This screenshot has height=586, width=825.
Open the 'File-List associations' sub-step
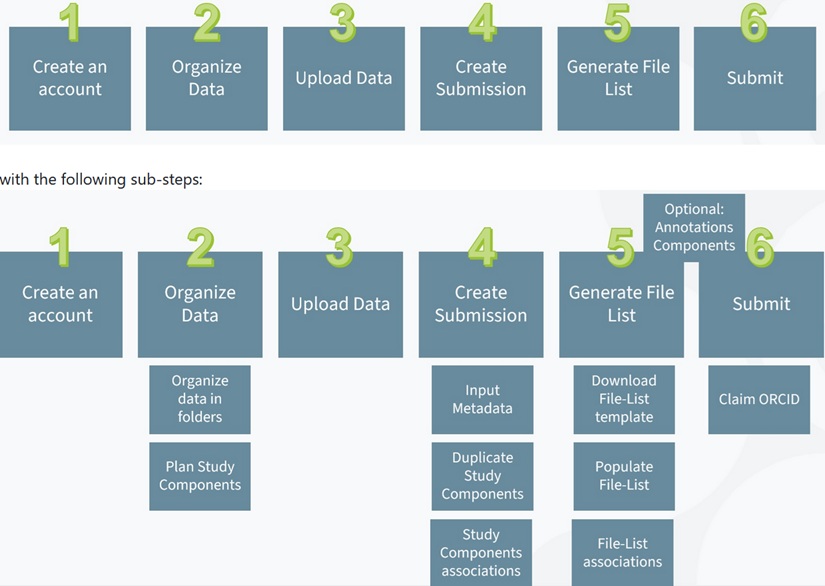coord(622,552)
